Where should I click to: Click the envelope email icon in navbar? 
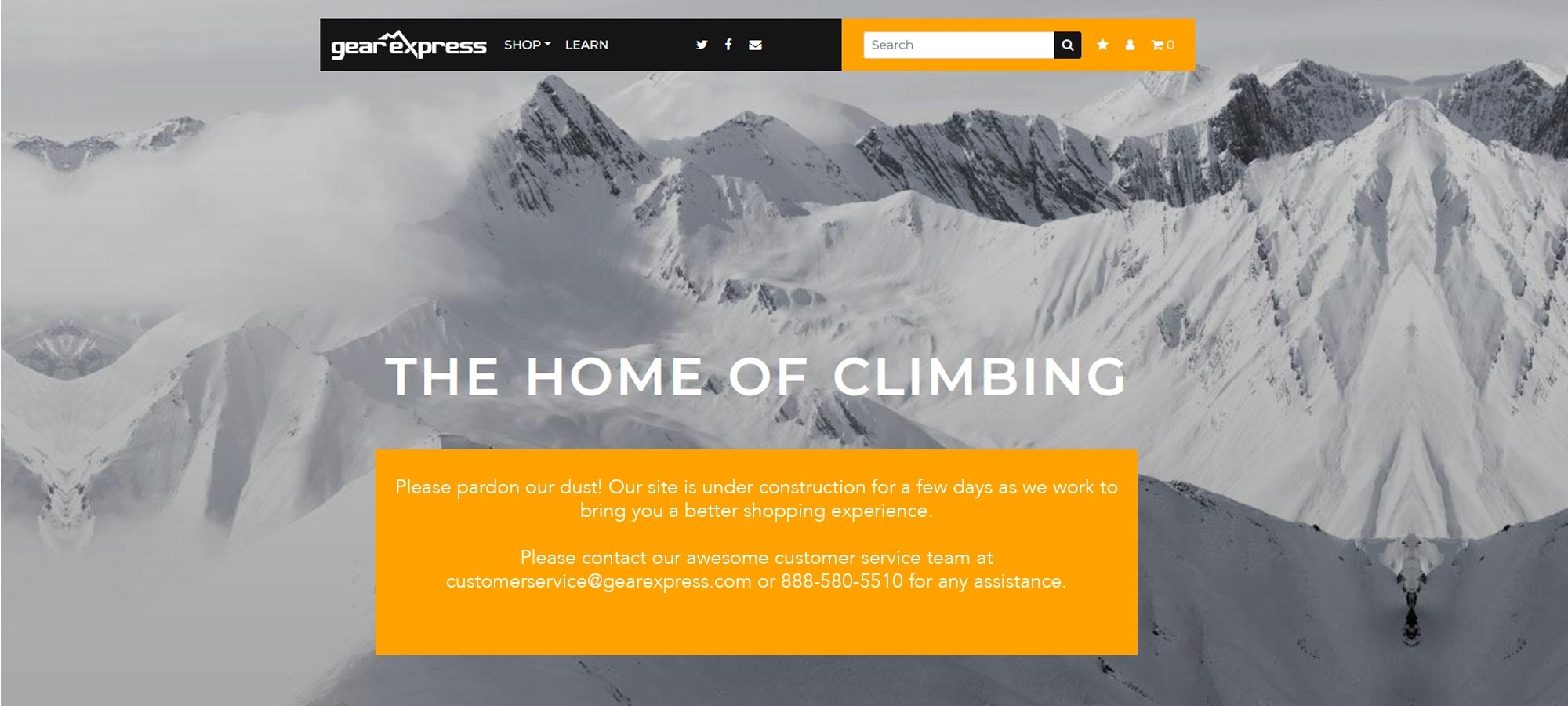755,45
